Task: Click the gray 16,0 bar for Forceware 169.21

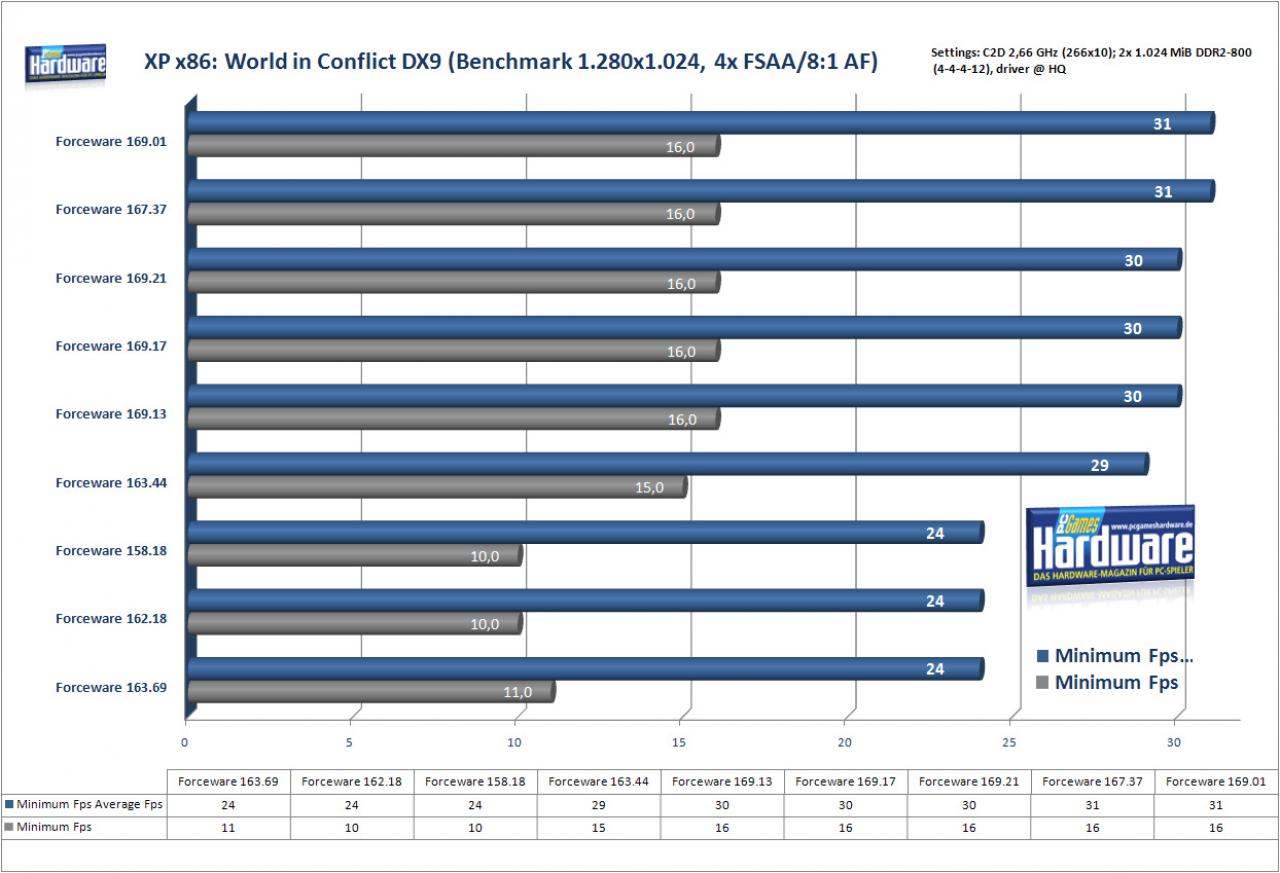Action: (x=454, y=283)
